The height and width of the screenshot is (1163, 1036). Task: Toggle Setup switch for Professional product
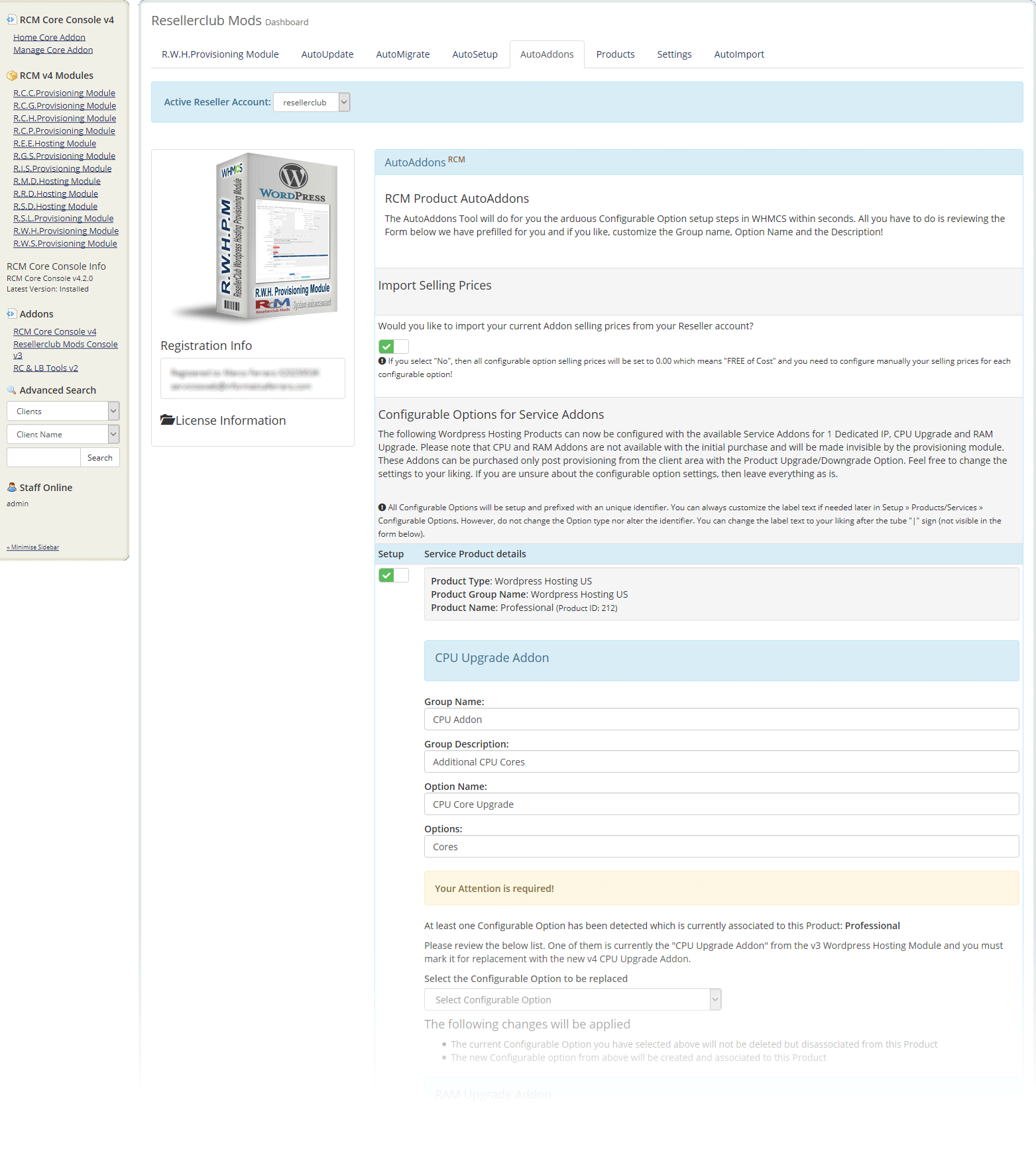tap(393, 575)
